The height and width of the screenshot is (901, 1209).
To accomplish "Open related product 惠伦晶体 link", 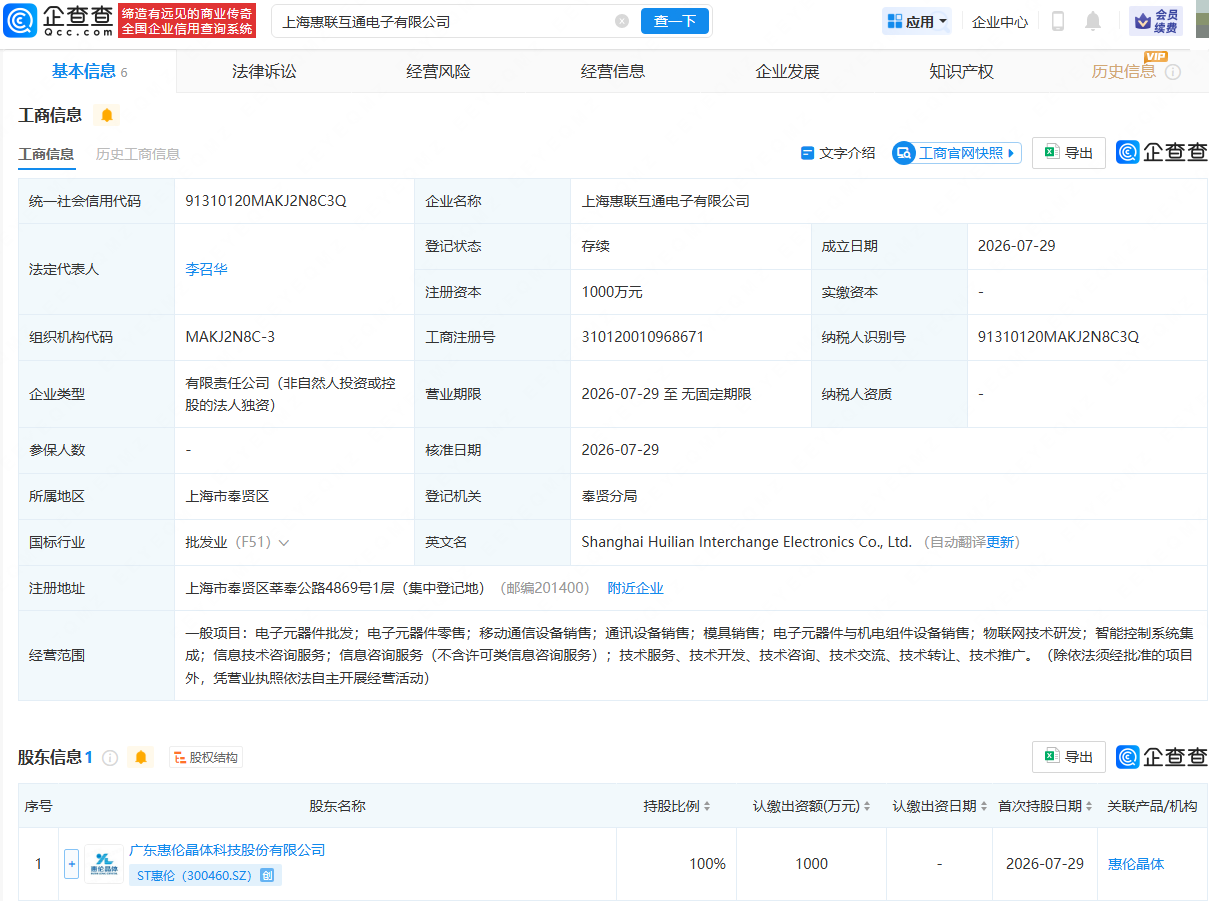I will (x=1136, y=864).
